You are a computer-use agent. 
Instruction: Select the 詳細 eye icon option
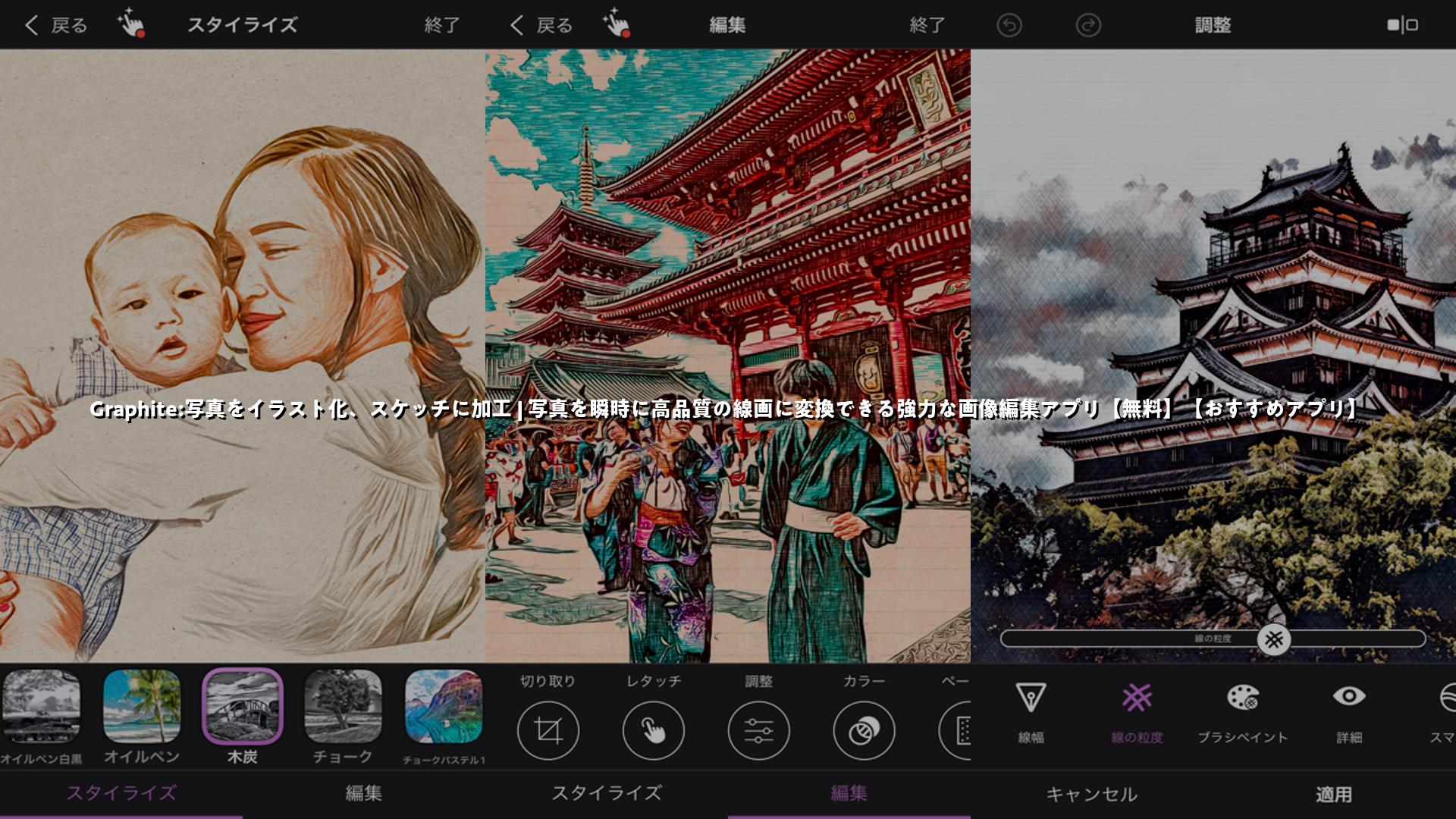pyautogui.click(x=1349, y=713)
